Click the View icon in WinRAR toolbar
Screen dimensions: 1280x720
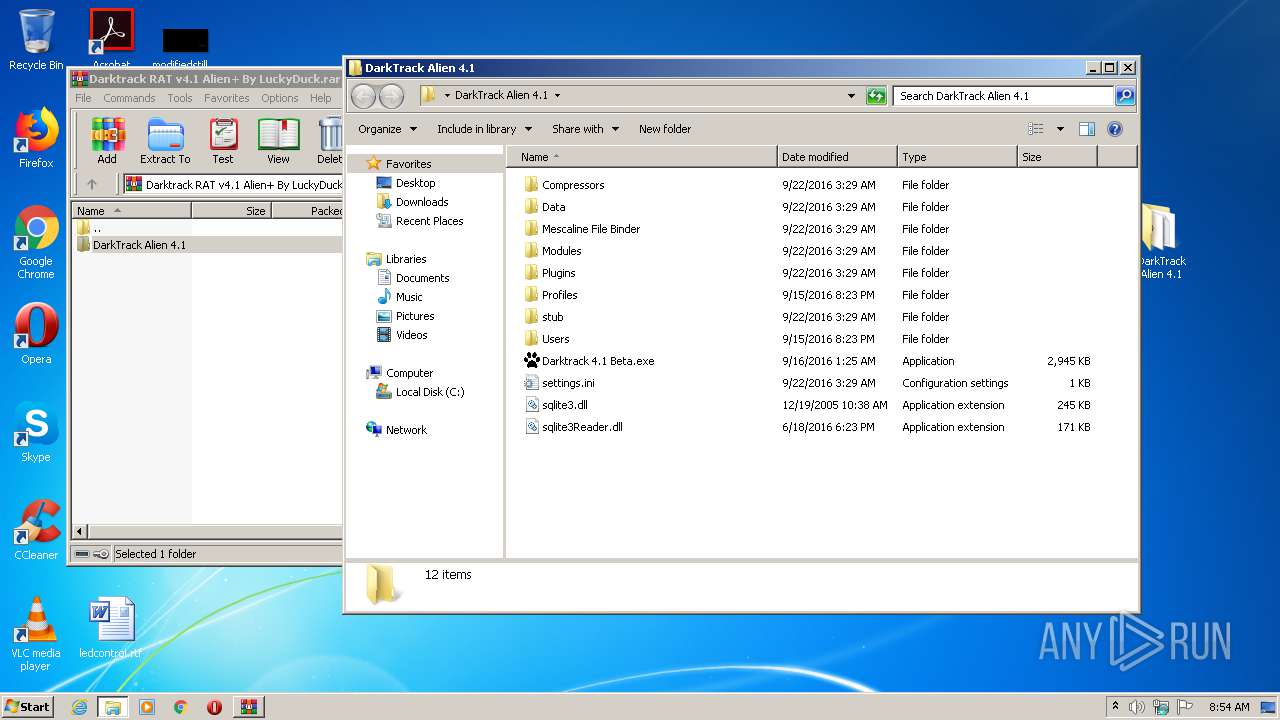click(x=278, y=140)
